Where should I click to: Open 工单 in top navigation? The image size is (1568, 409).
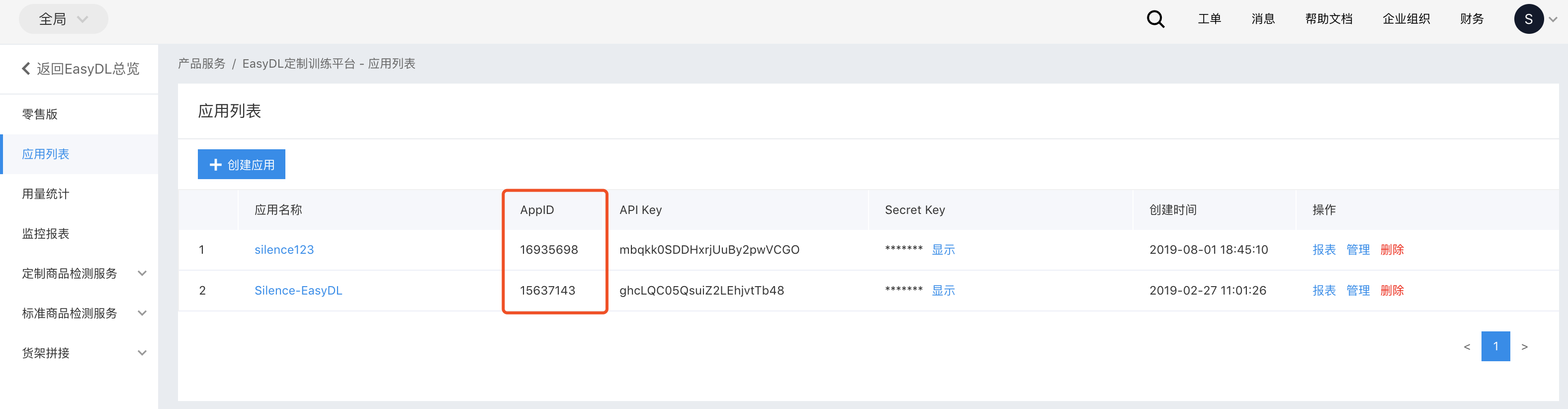click(1209, 19)
